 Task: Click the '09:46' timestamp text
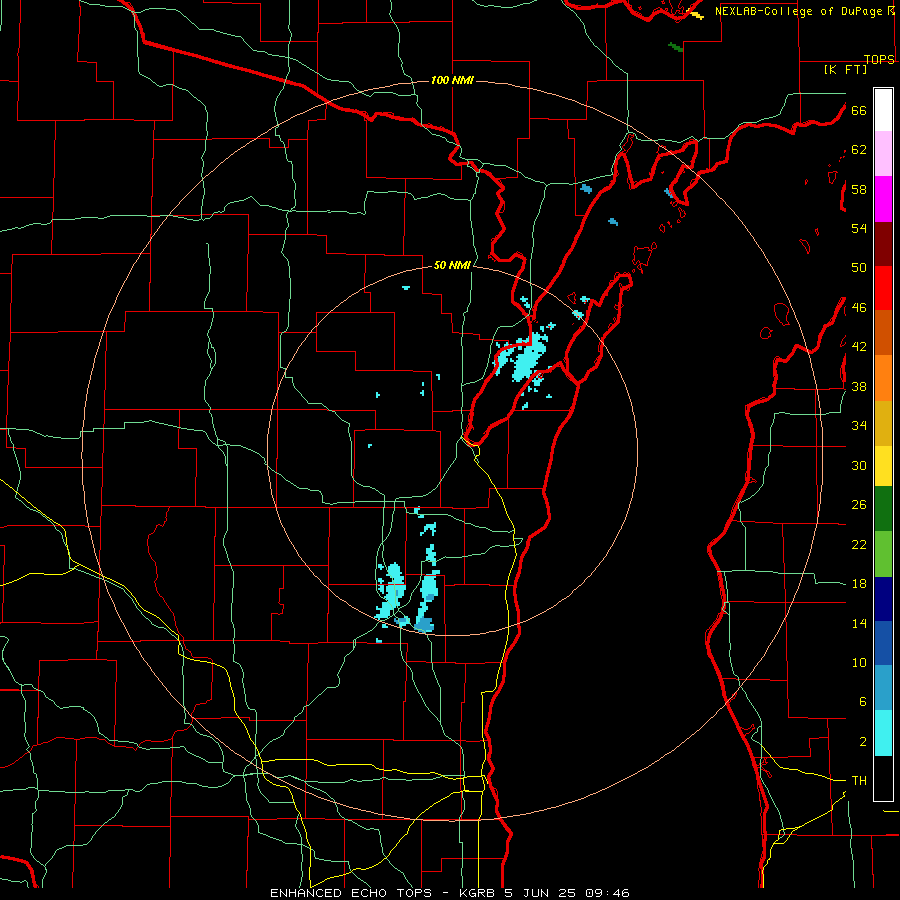tap(607, 893)
